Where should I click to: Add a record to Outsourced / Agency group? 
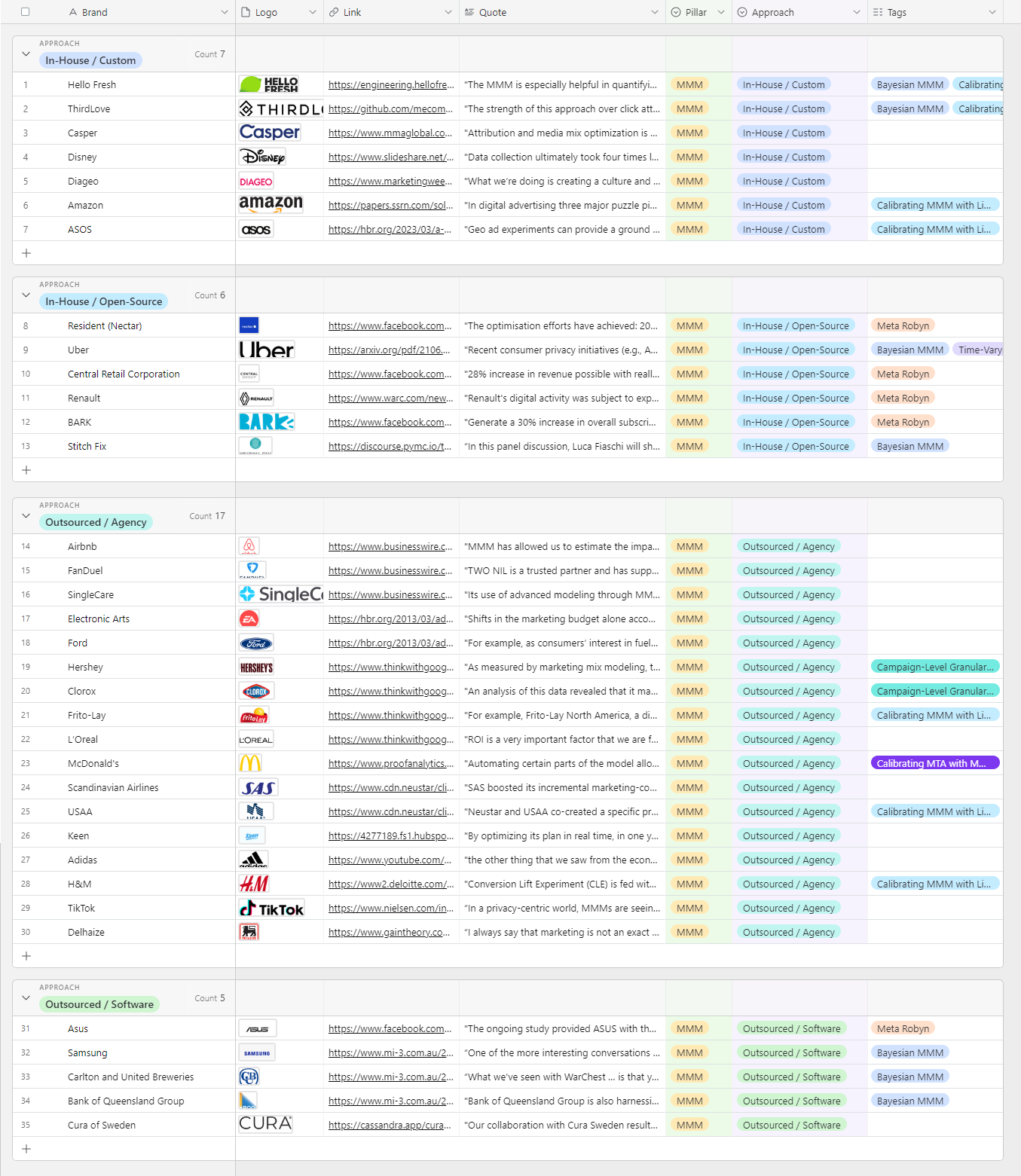point(26,956)
